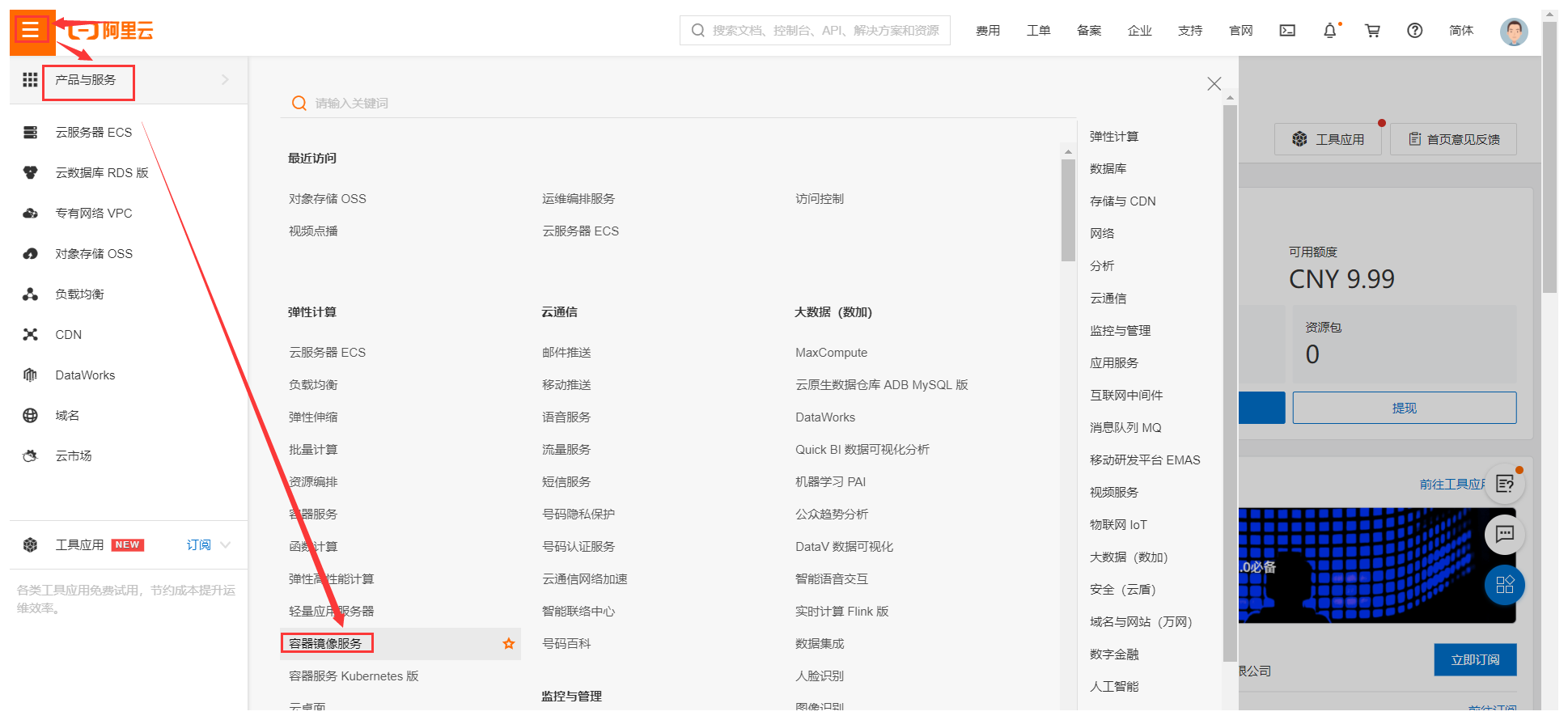Expand the 订阅 dropdown chevron
The width and height of the screenshot is (1568, 720).
click(226, 544)
